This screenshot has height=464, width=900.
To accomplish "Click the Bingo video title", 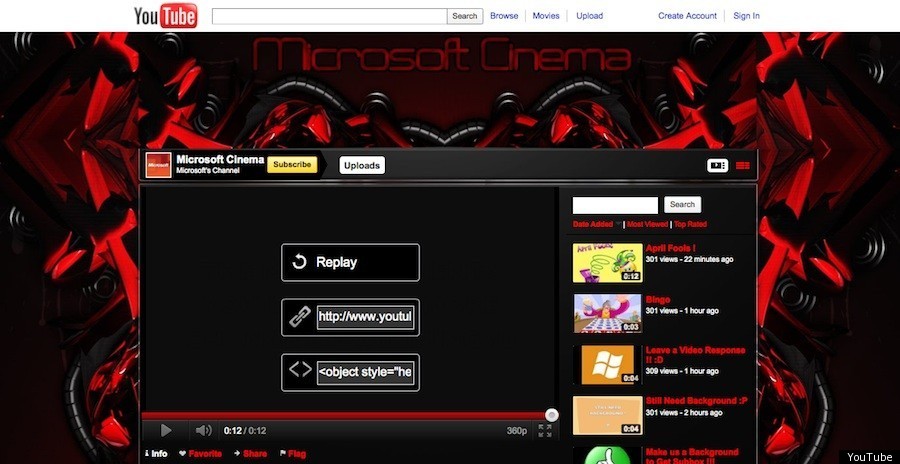I will pos(658,299).
